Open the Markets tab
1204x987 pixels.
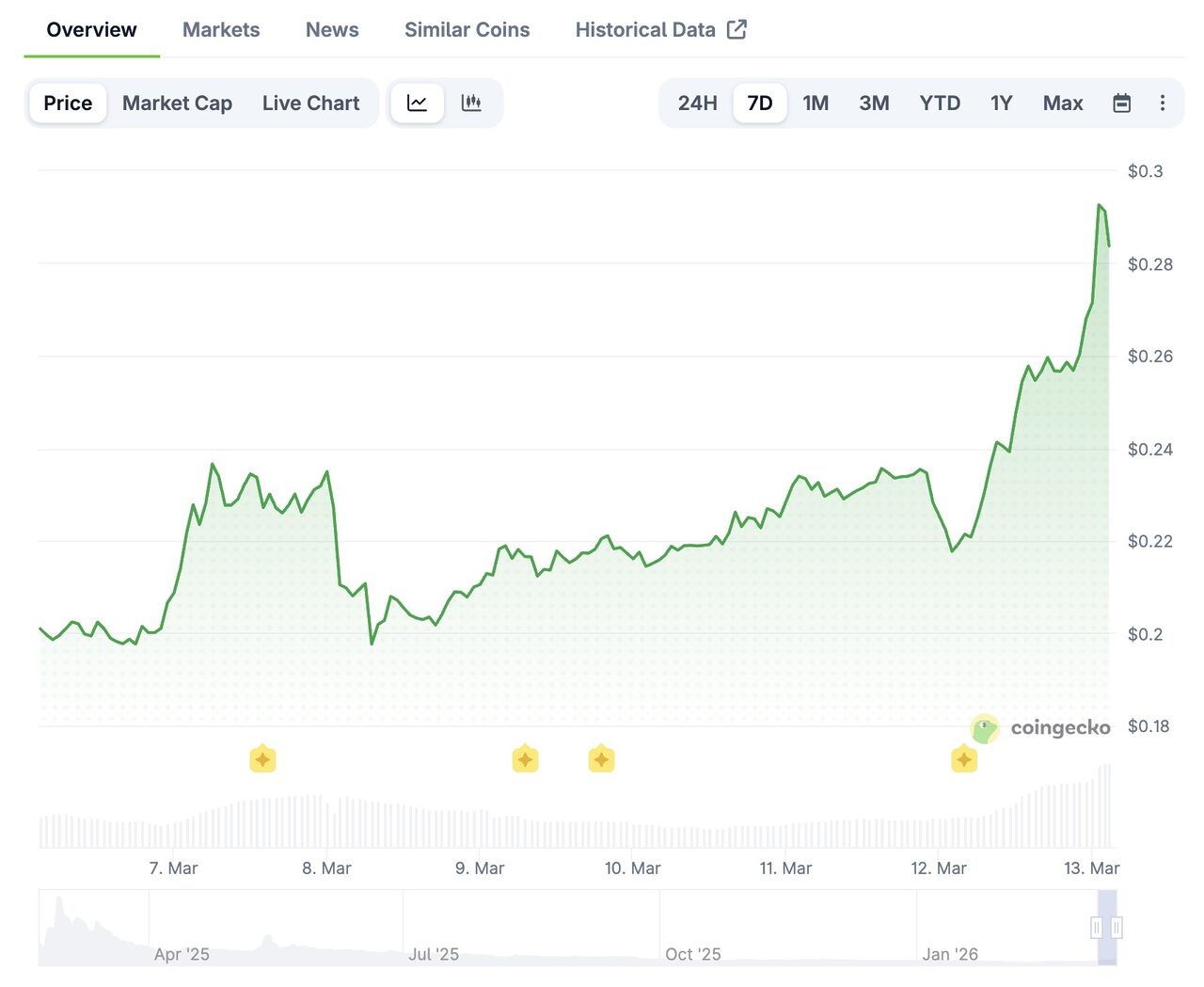pyautogui.click(x=221, y=29)
